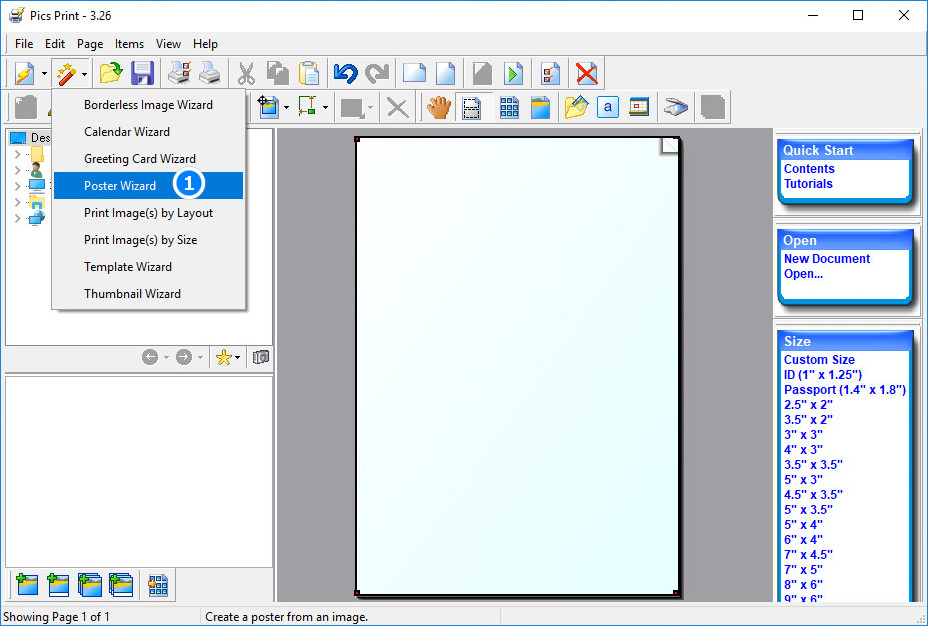
Task: Select Calendar Wizard from the menu
Action: [148, 131]
